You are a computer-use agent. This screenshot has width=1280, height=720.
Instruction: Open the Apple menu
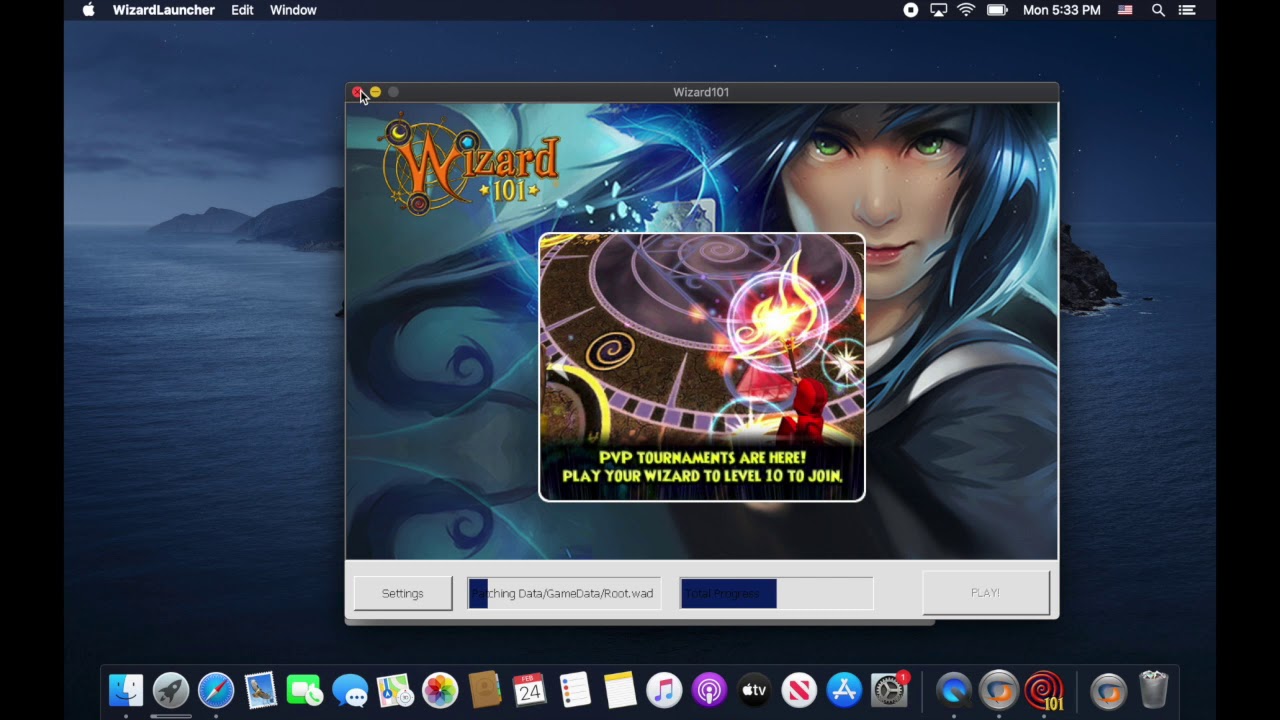click(x=88, y=10)
